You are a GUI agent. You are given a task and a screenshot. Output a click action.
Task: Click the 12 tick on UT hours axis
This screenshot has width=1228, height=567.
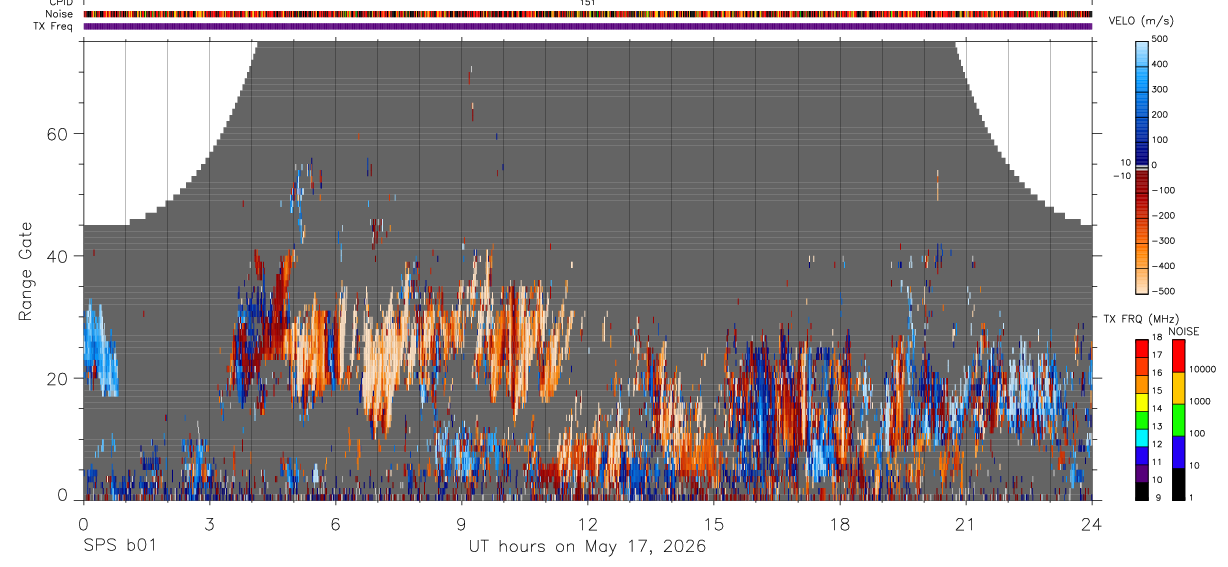click(x=587, y=523)
